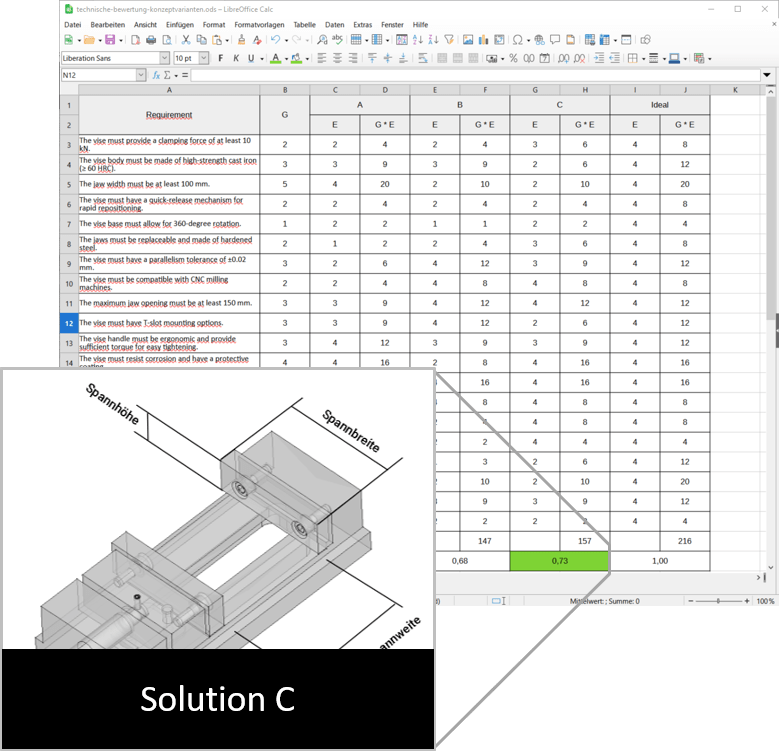Toggle italic formatting
This screenshot has width=779, height=751.
tap(236, 58)
